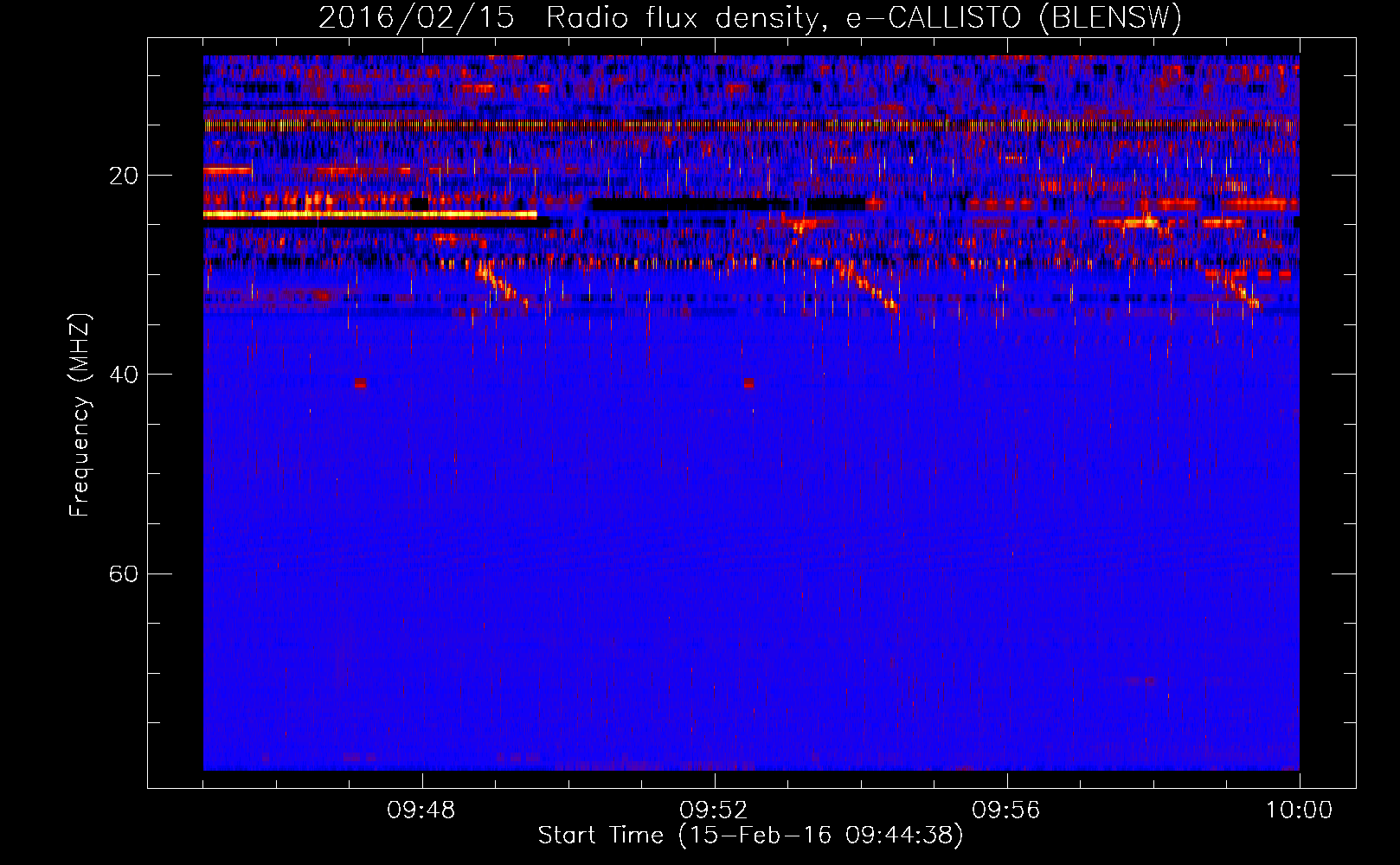This screenshot has width=1400, height=865.
Task: Click the 09:56 time tick label
Action: pyautogui.click(x=1006, y=811)
